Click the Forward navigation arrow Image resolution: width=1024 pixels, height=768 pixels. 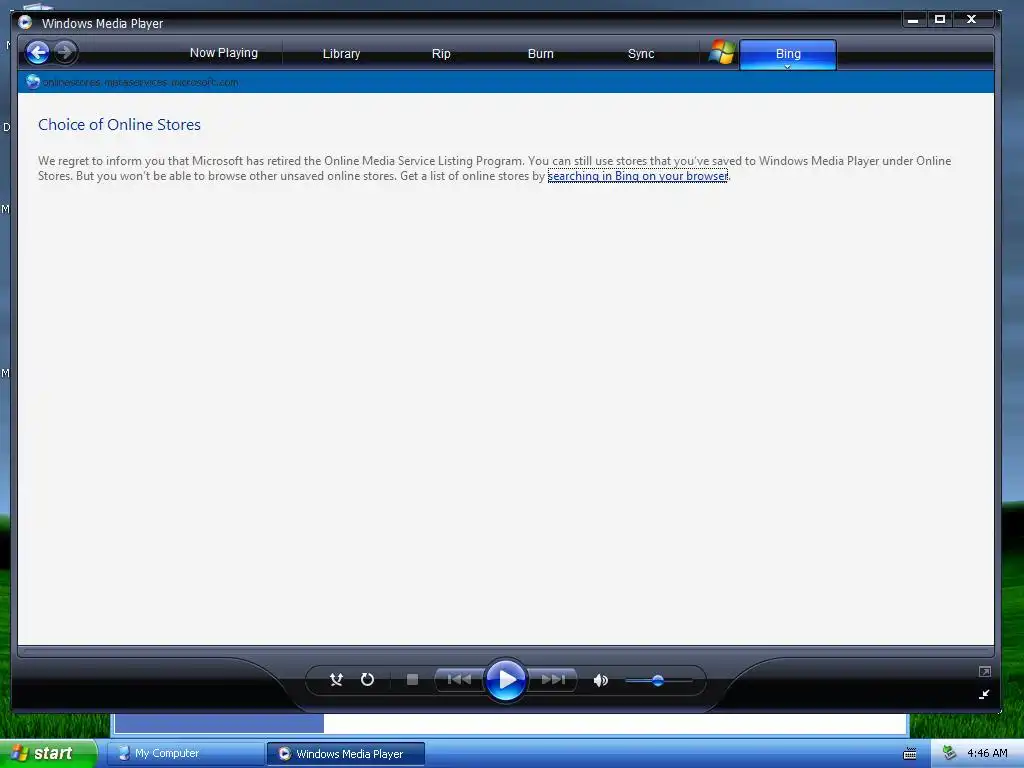pos(65,52)
